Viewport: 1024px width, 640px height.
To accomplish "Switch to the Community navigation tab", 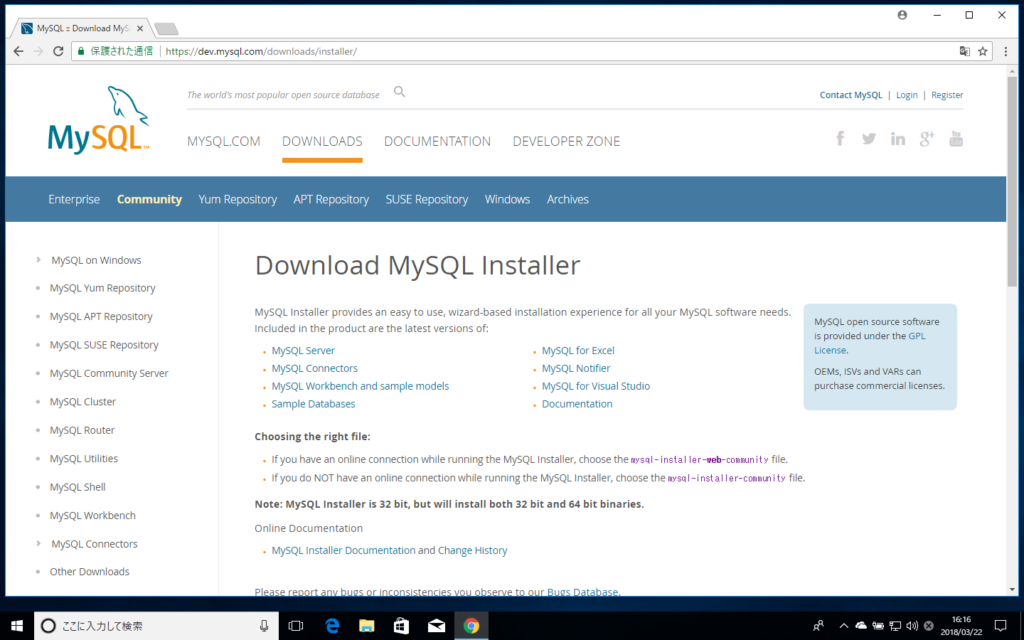I will 149,199.
